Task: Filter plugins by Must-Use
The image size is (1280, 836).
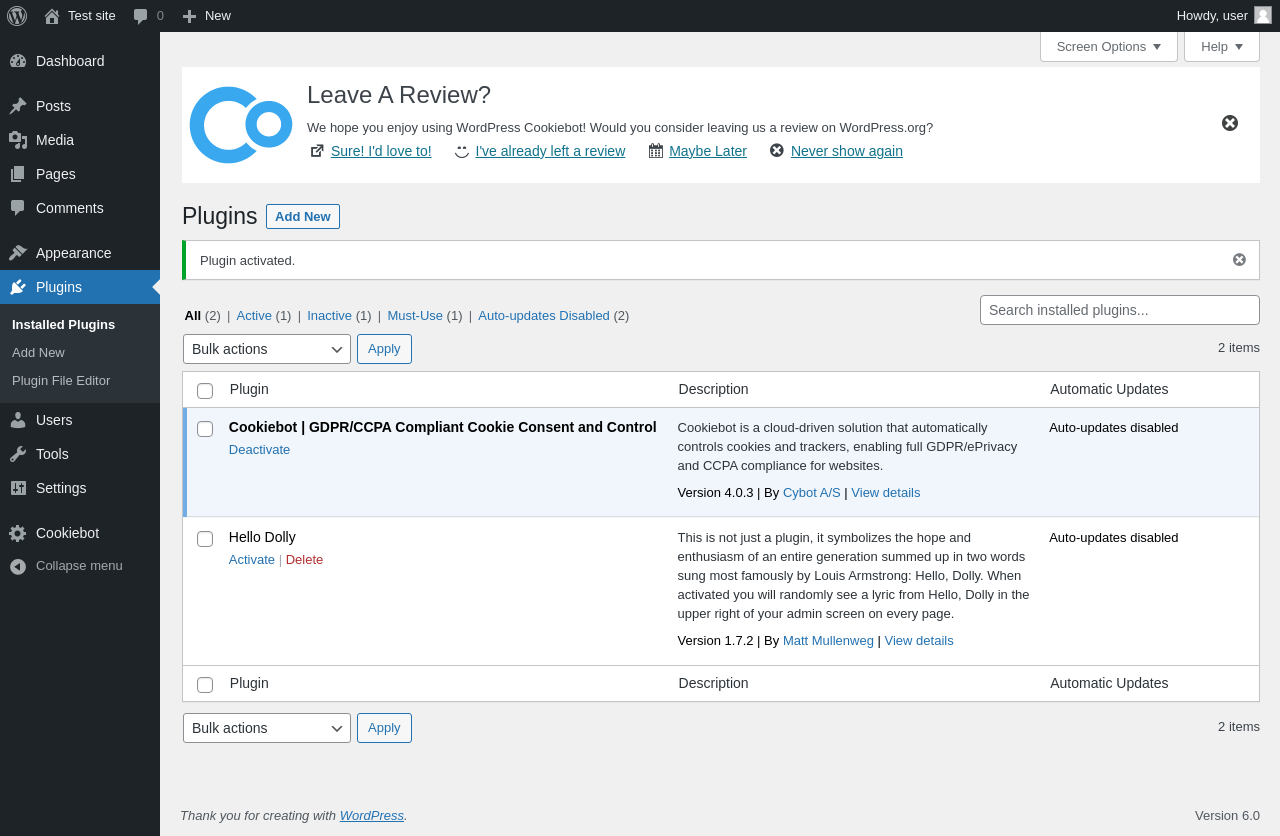Action: [x=415, y=315]
